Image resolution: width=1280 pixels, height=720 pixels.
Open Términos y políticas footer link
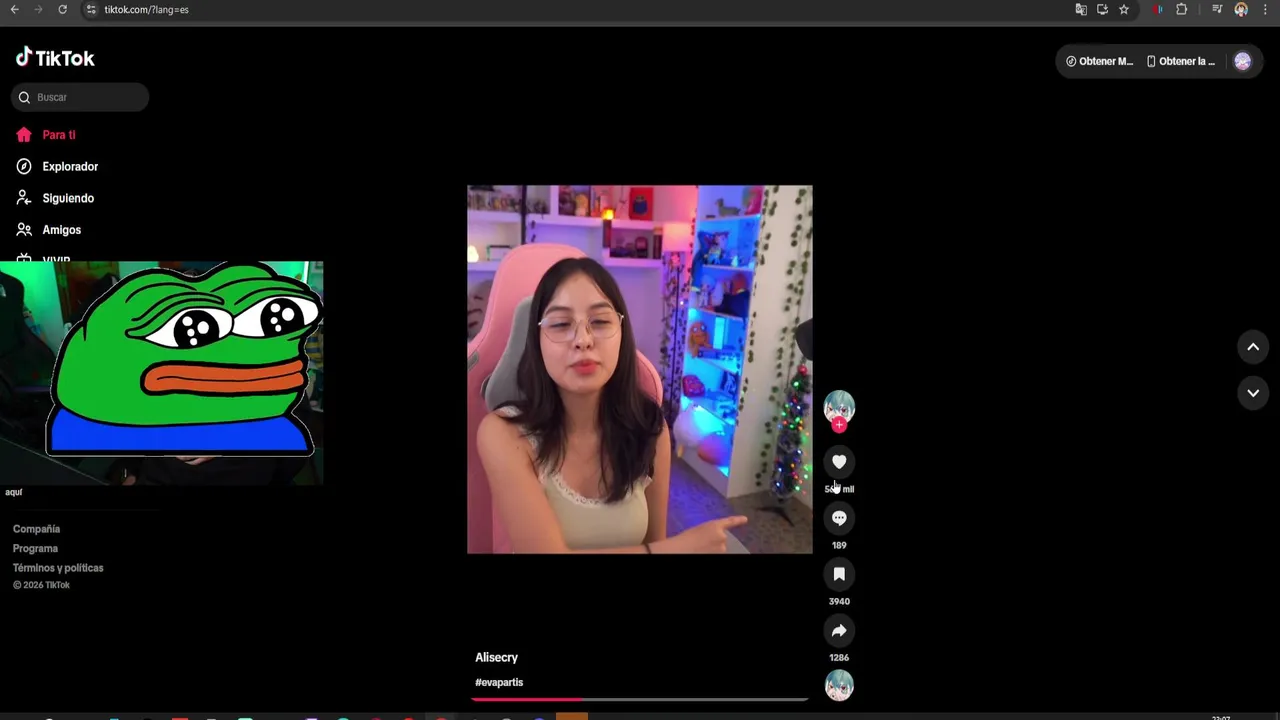click(x=58, y=568)
